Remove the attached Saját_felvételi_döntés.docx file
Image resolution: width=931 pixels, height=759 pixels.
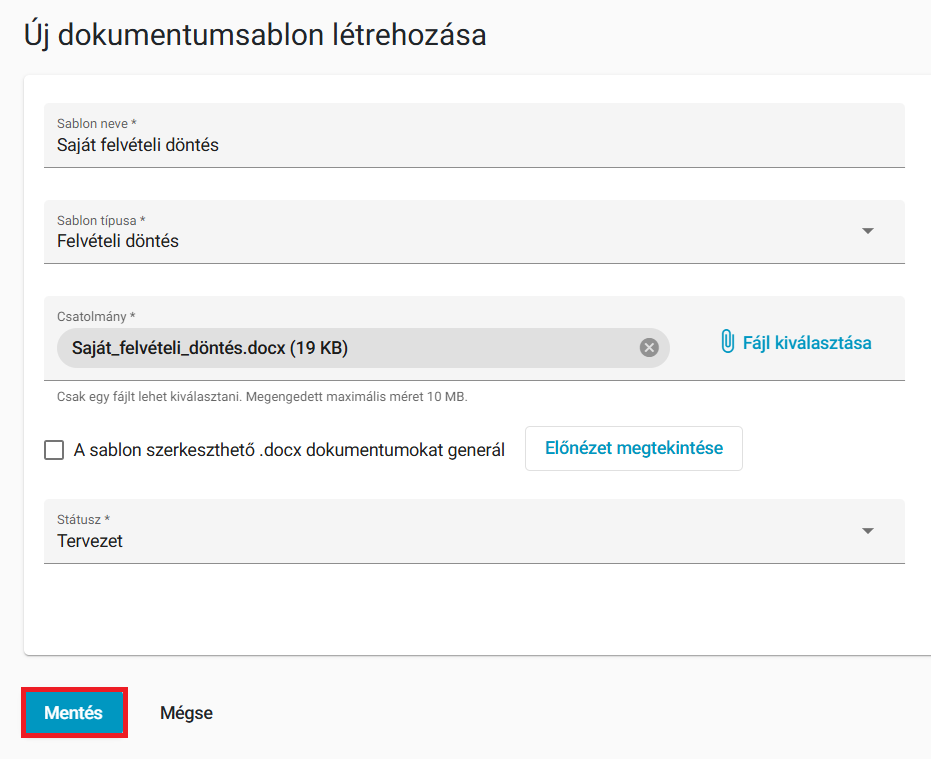(649, 347)
